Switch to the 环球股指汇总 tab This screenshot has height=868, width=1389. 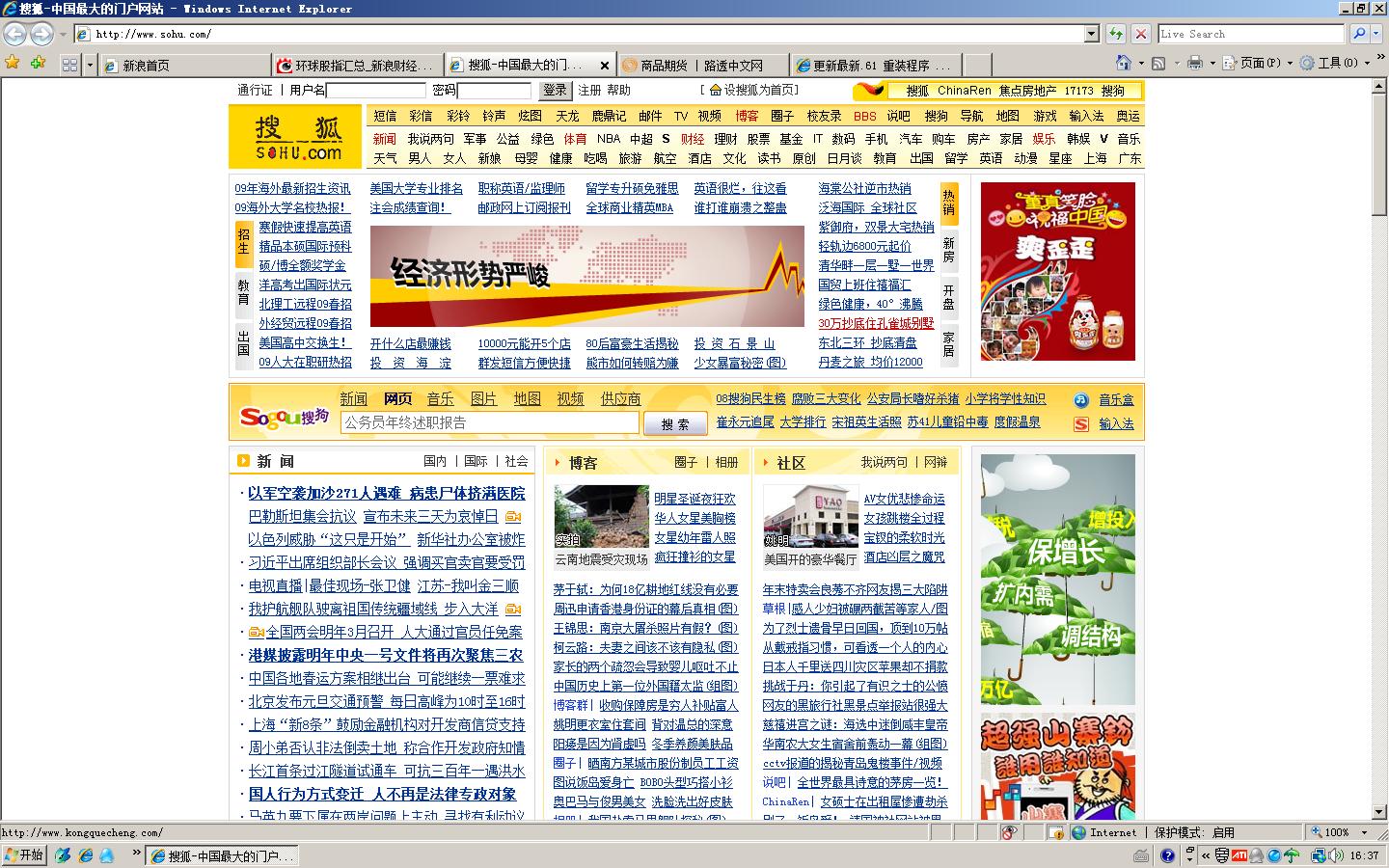coord(358,66)
